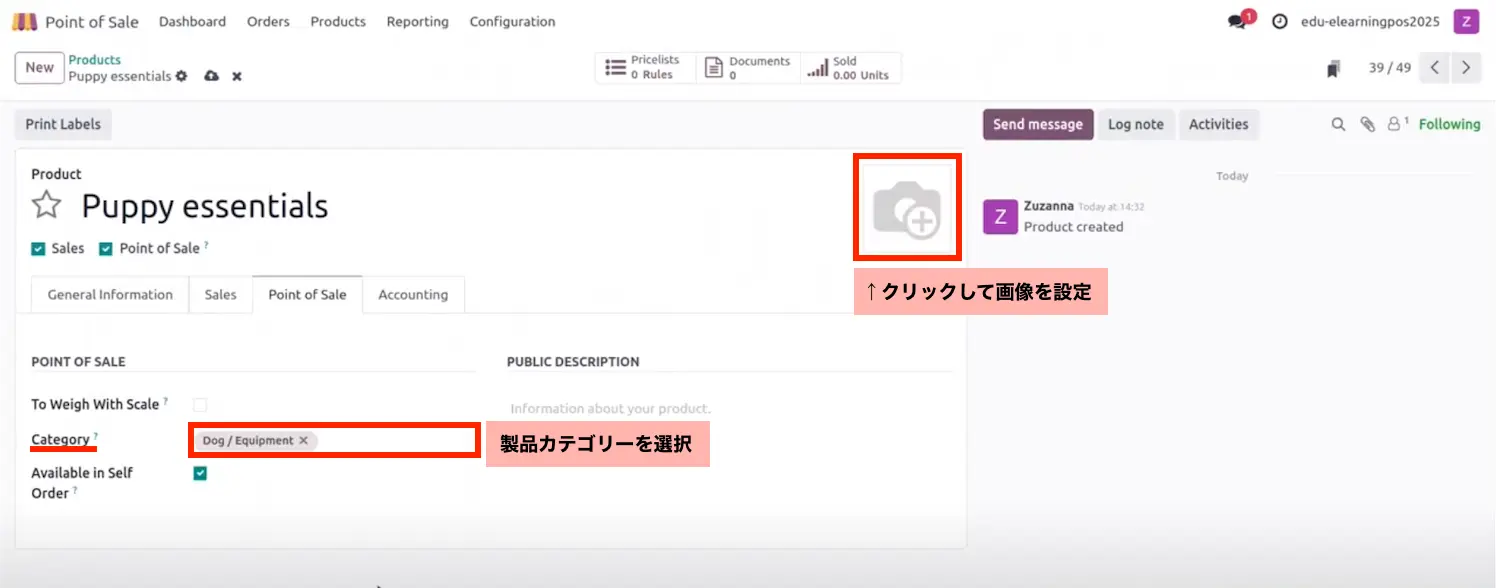Click the camera icon to set product image
The image size is (1496, 588).
(906, 207)
